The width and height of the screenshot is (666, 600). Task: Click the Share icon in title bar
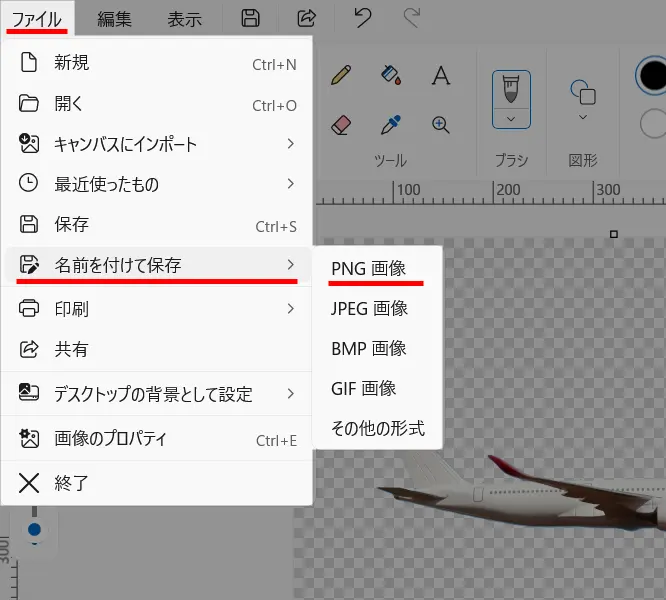point(307,18)
